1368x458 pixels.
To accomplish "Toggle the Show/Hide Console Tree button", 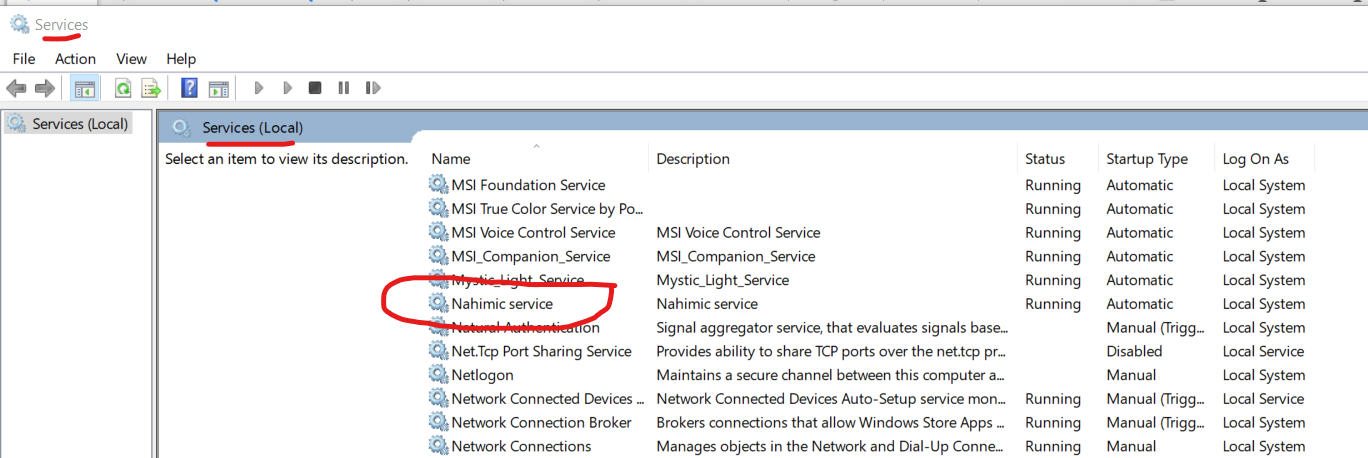I will [x=84, y=88].
